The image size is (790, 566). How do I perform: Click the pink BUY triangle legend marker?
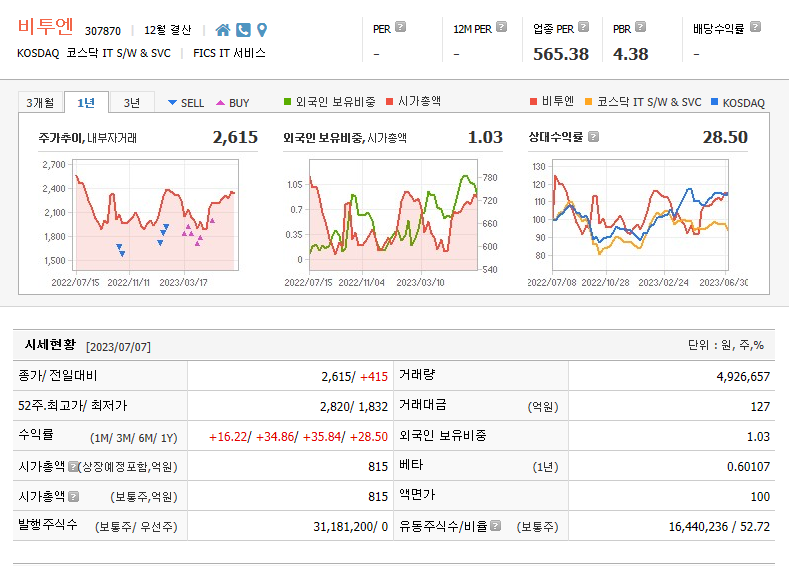220,103
